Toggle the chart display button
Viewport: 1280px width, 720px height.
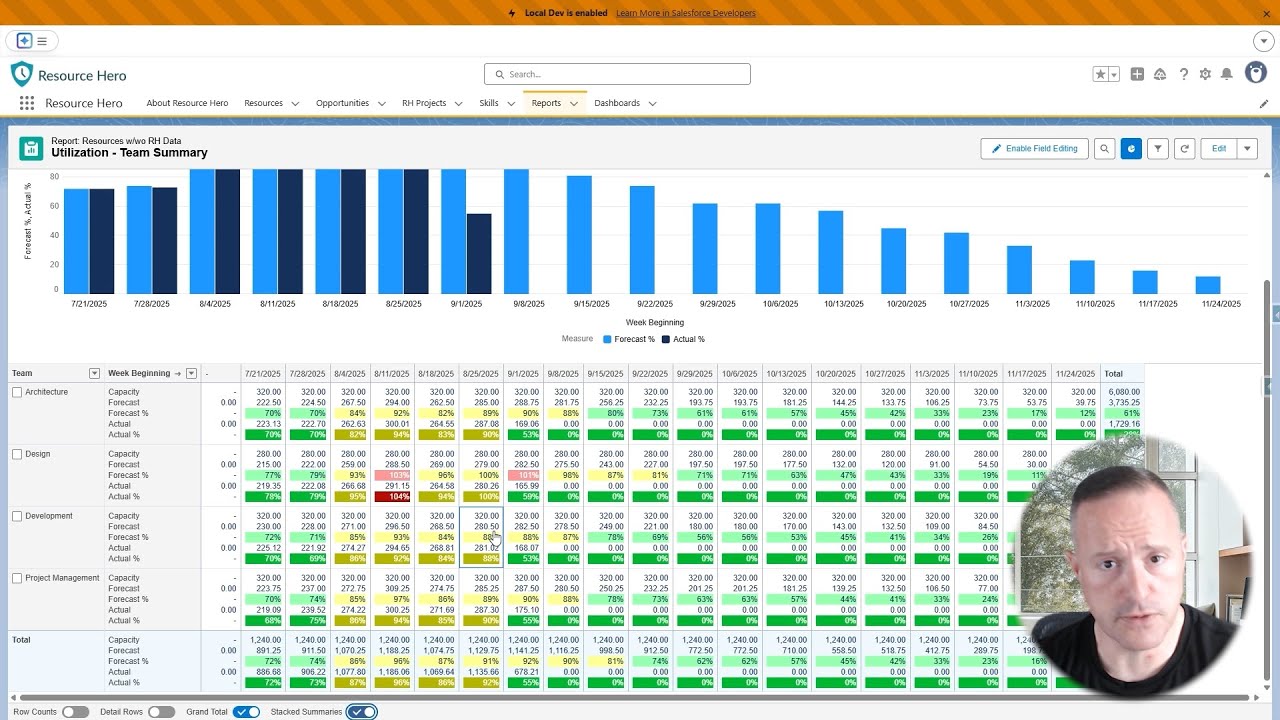click(1131, 148)
